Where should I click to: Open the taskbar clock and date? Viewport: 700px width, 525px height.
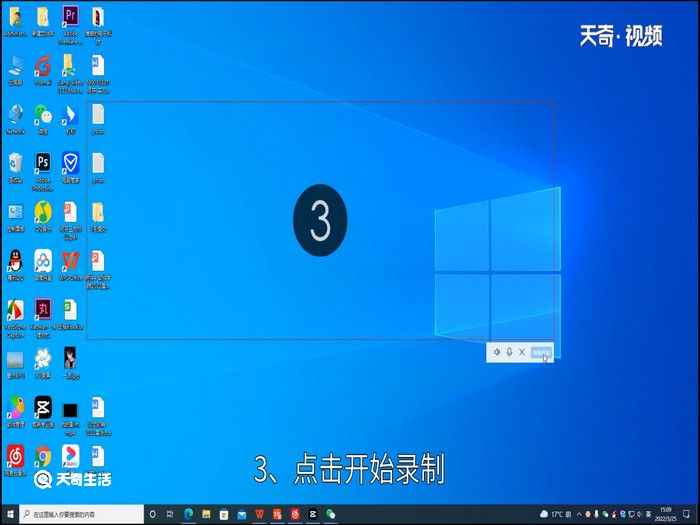tap(666, 515)
